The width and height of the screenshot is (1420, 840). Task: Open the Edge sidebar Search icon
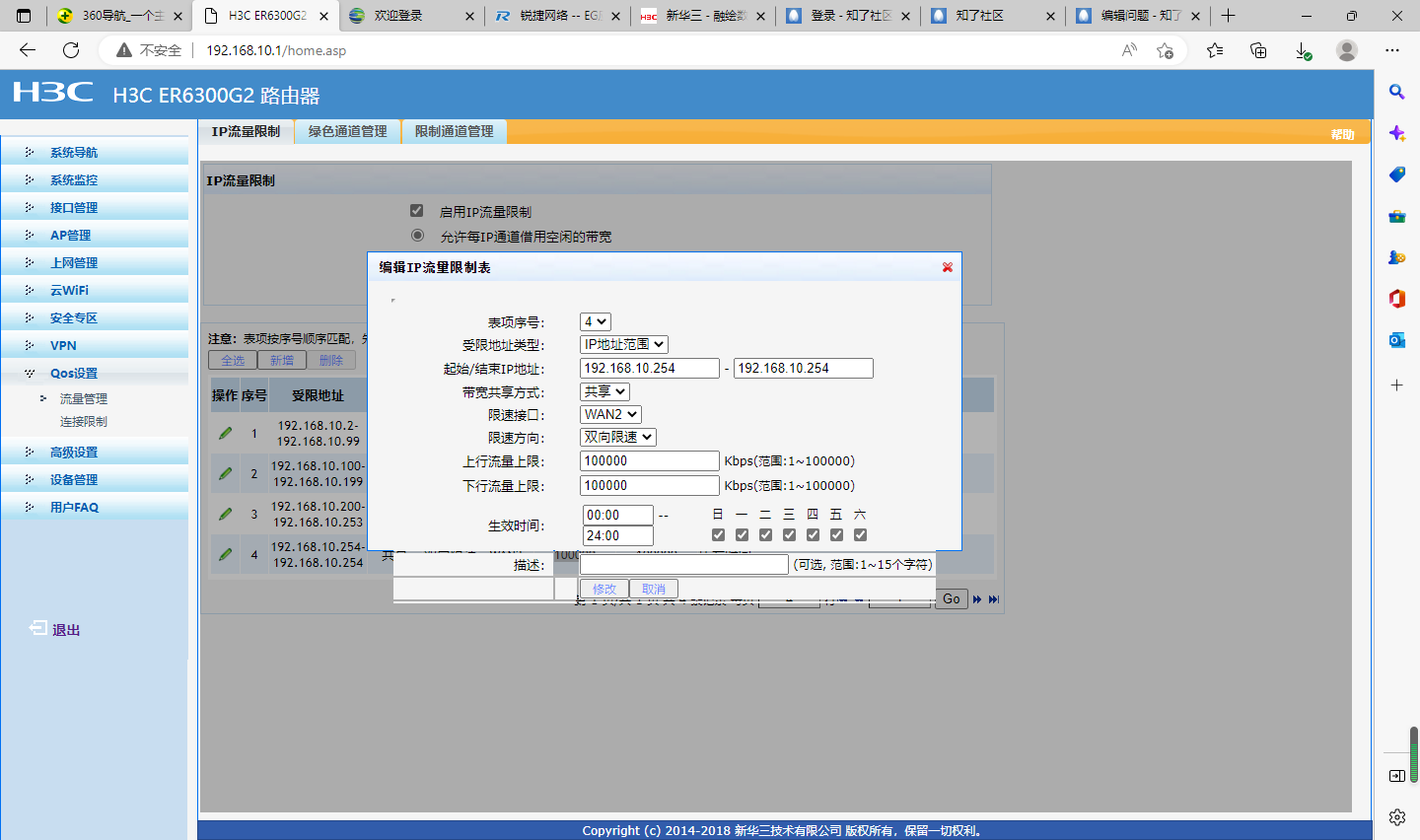1397,92
